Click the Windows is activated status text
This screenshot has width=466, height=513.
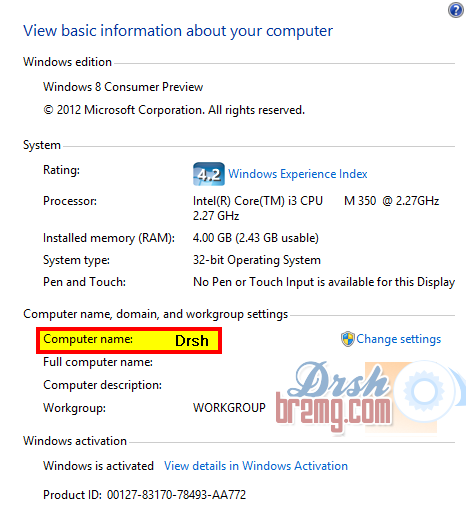98,466
